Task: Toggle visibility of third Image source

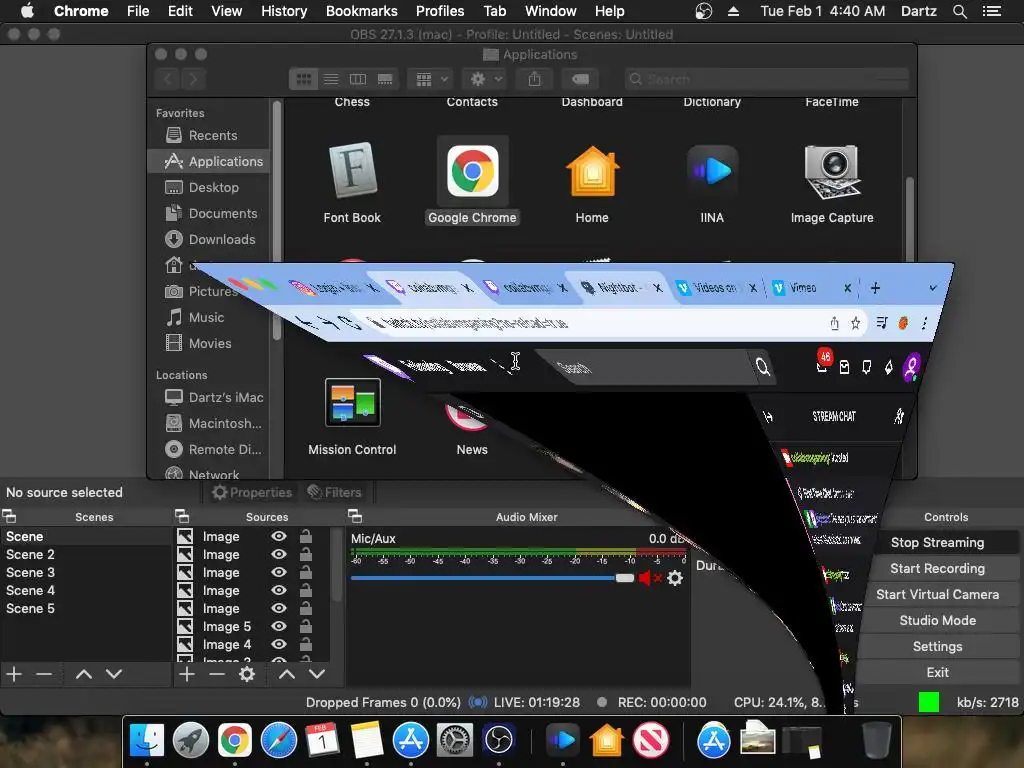Action: click(279, 572)
